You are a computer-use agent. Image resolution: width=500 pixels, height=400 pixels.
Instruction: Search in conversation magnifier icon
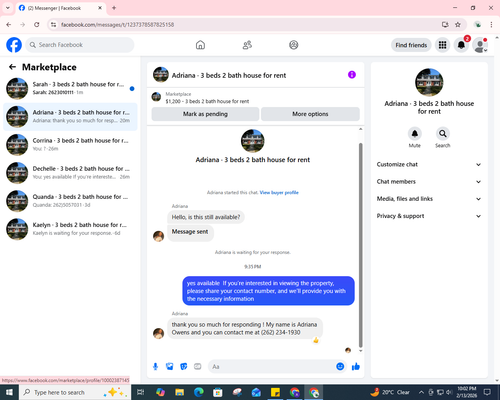click(443, 134)
